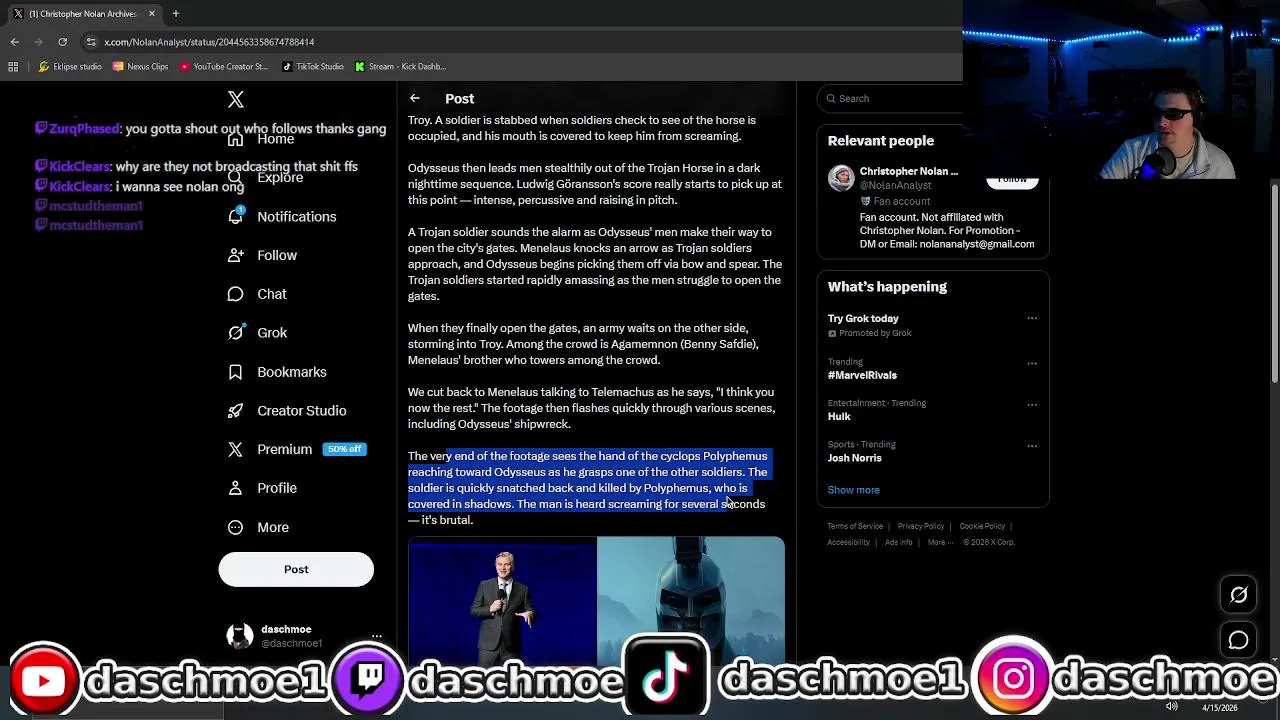The image size is (1280, 720).
Task: Open Terms of Service link
Action: point(855,526)
